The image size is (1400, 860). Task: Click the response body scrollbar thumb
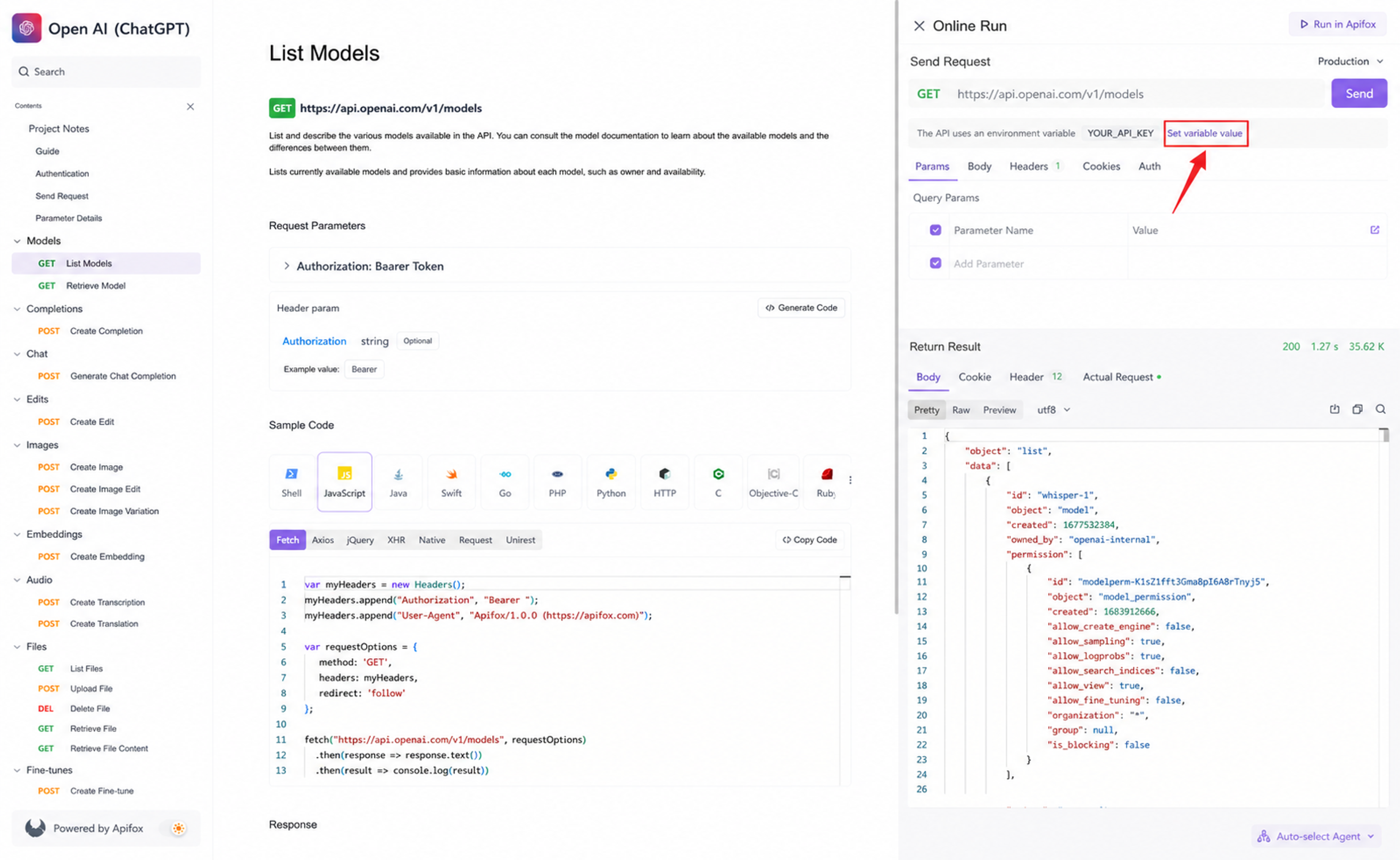[x=1386, y=435]
